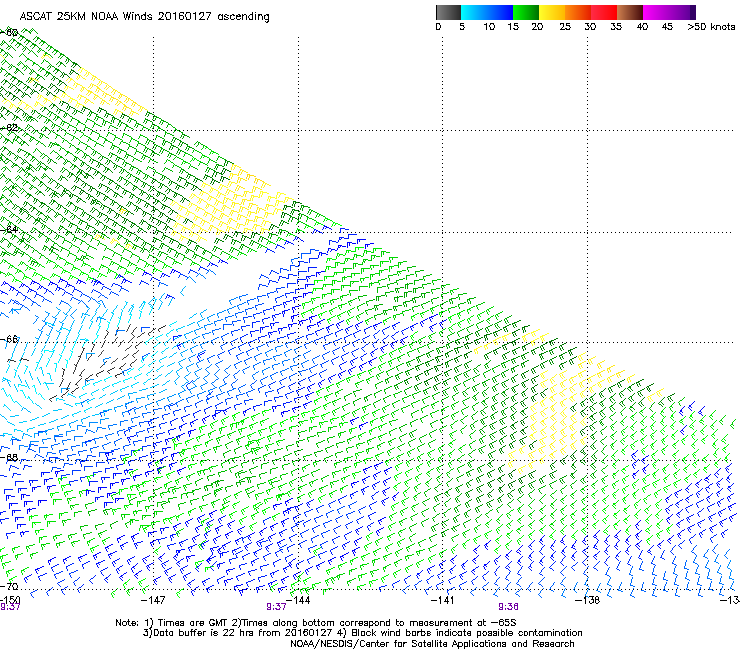Click the NOAA/NESDIS credit line

(432, 644)
